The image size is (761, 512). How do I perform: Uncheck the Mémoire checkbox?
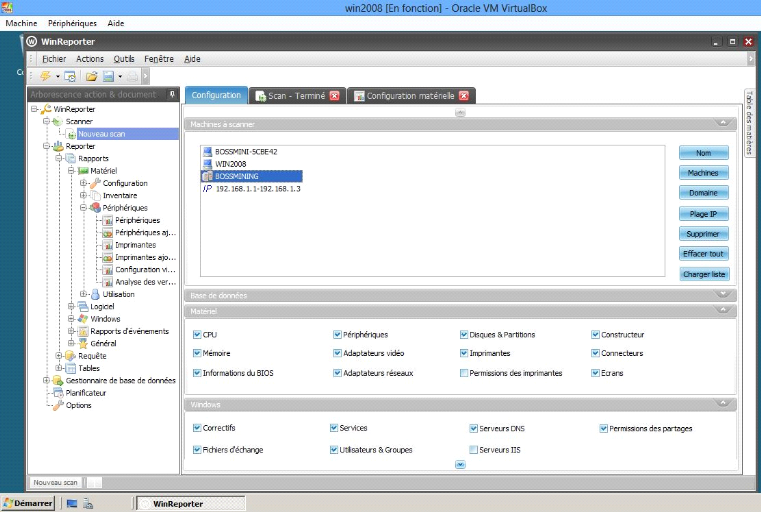[x=197, y=353]
